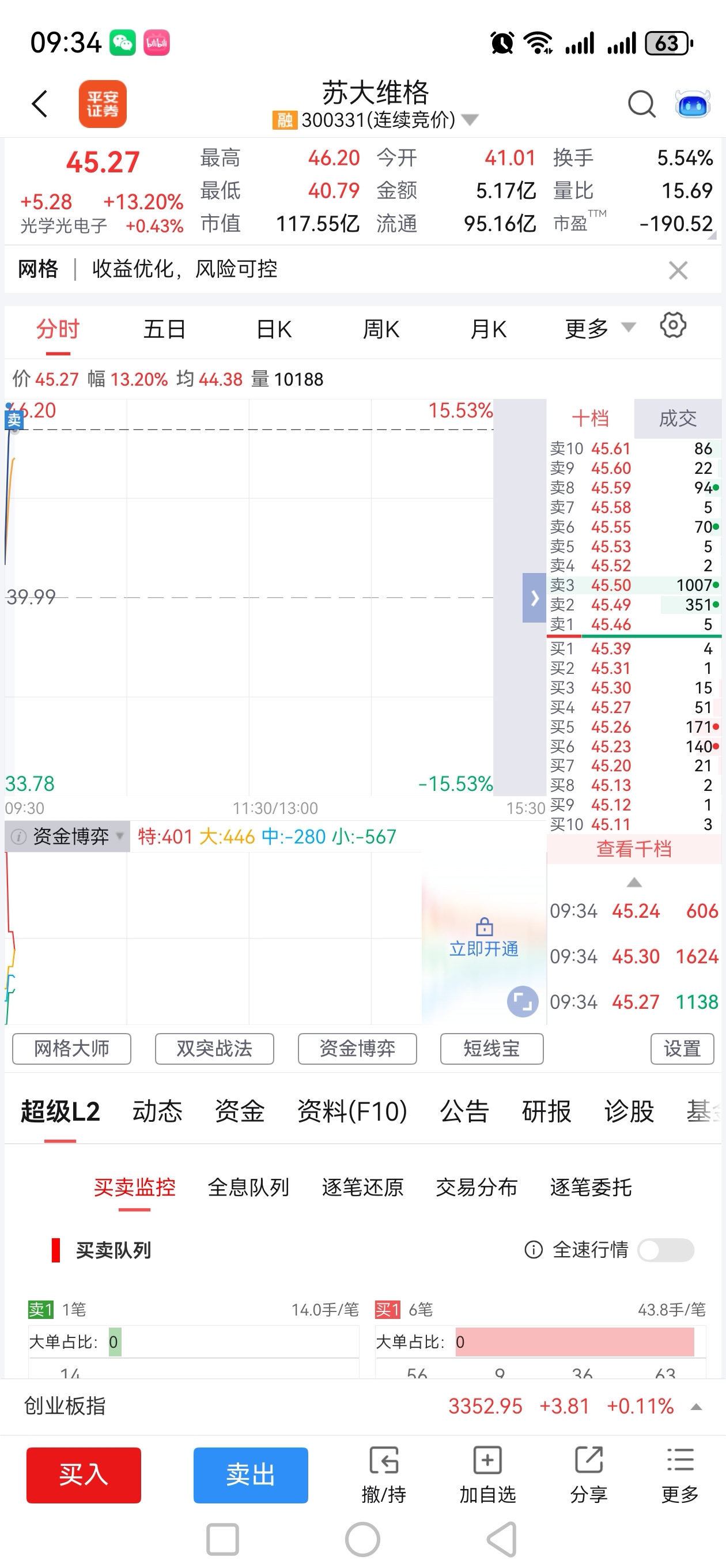Tap the lock icon above 立即开通
The image size is (726, 1568).
pos(485,926)
